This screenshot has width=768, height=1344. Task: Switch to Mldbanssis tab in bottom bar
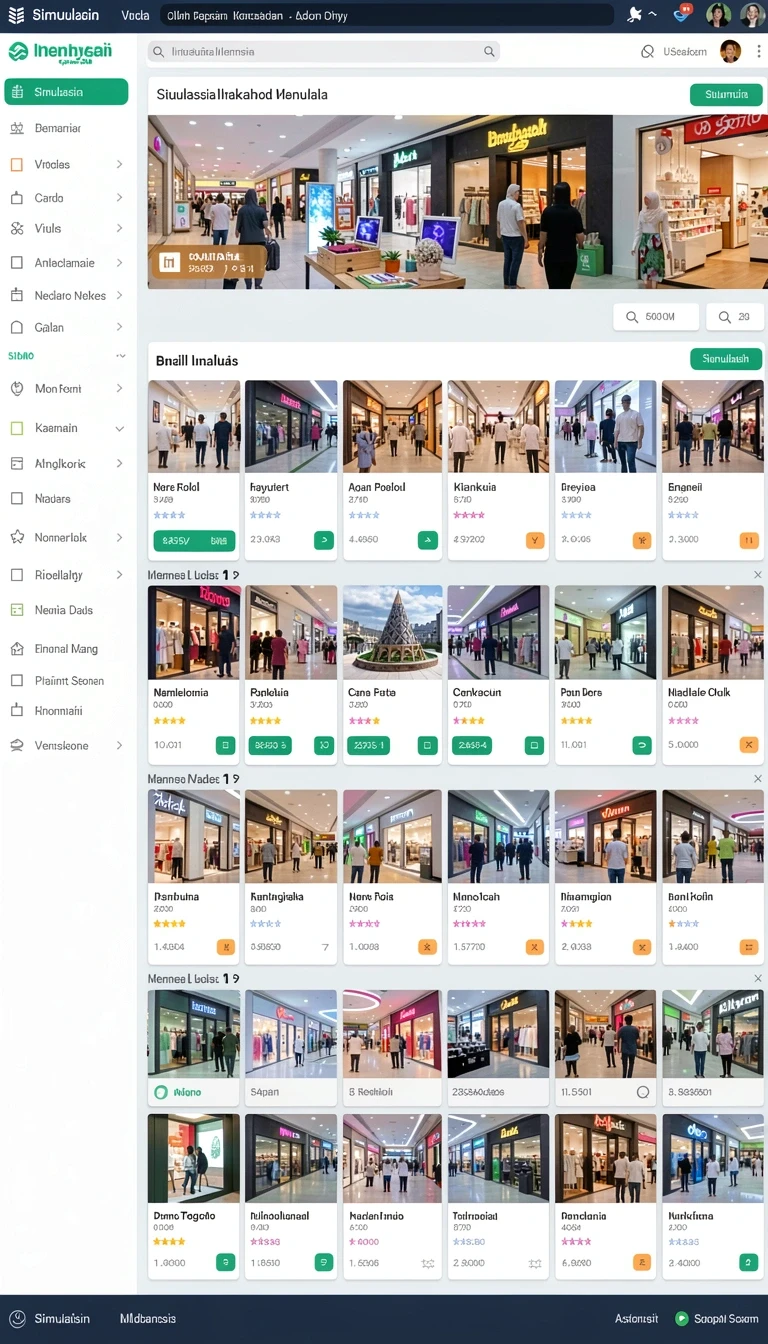(x=148, y=1318)
